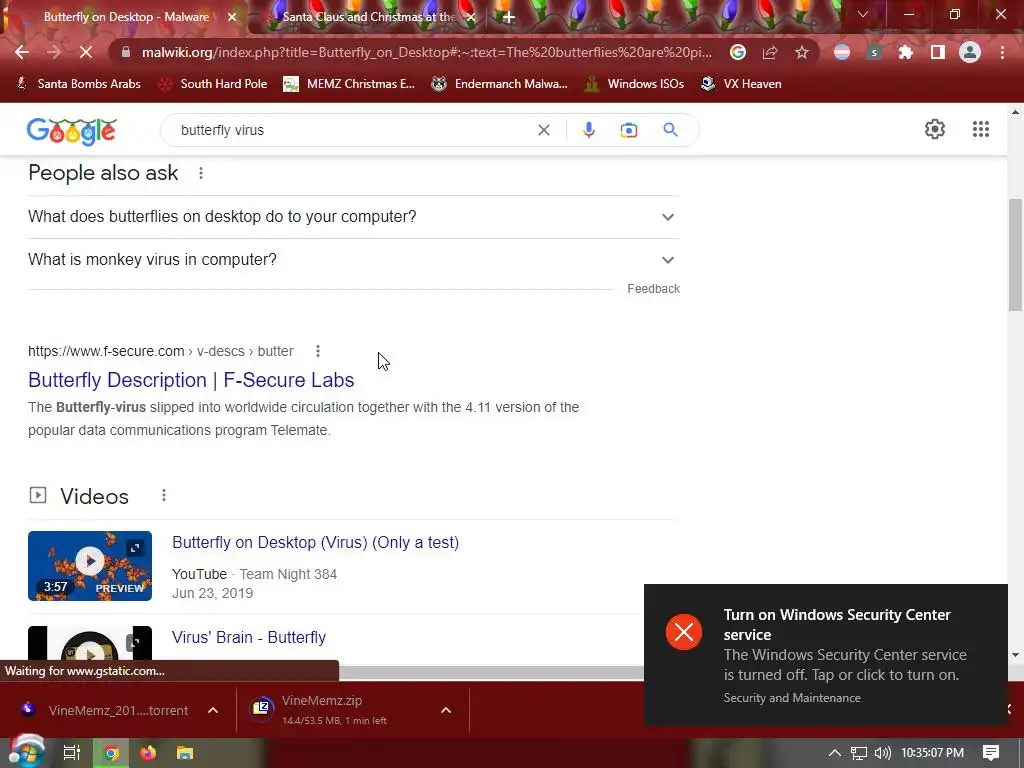1024x768 pixels.
Task: Switch to Santa Claus and Christmas tab
Action: pos(369,17)
